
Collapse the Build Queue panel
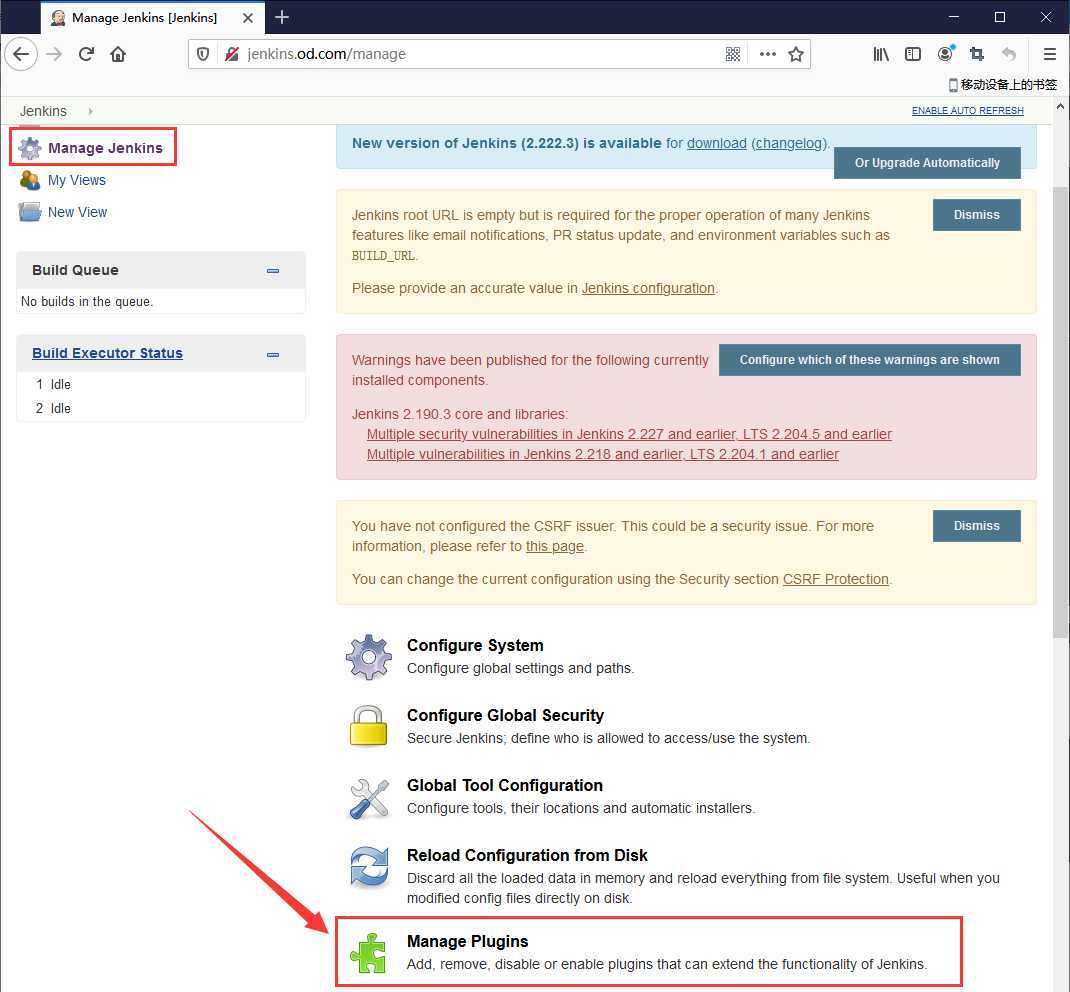(x=273, y=271)
